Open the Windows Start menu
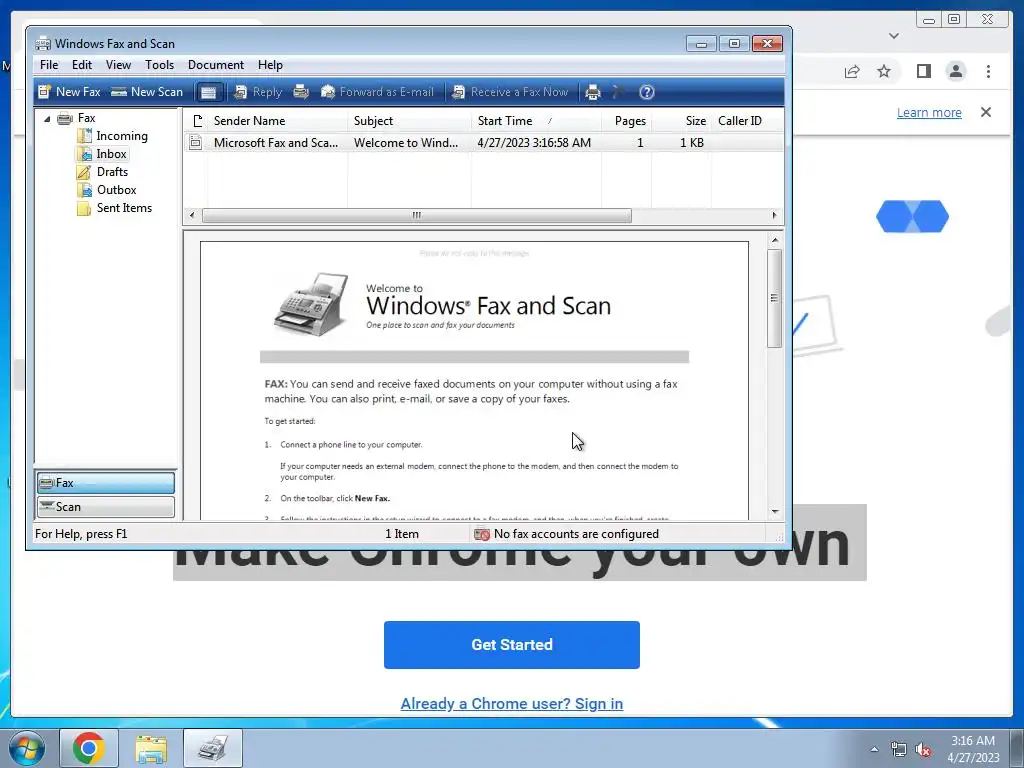The height and width of the screenshot is (768, 1024). (26, 748)
